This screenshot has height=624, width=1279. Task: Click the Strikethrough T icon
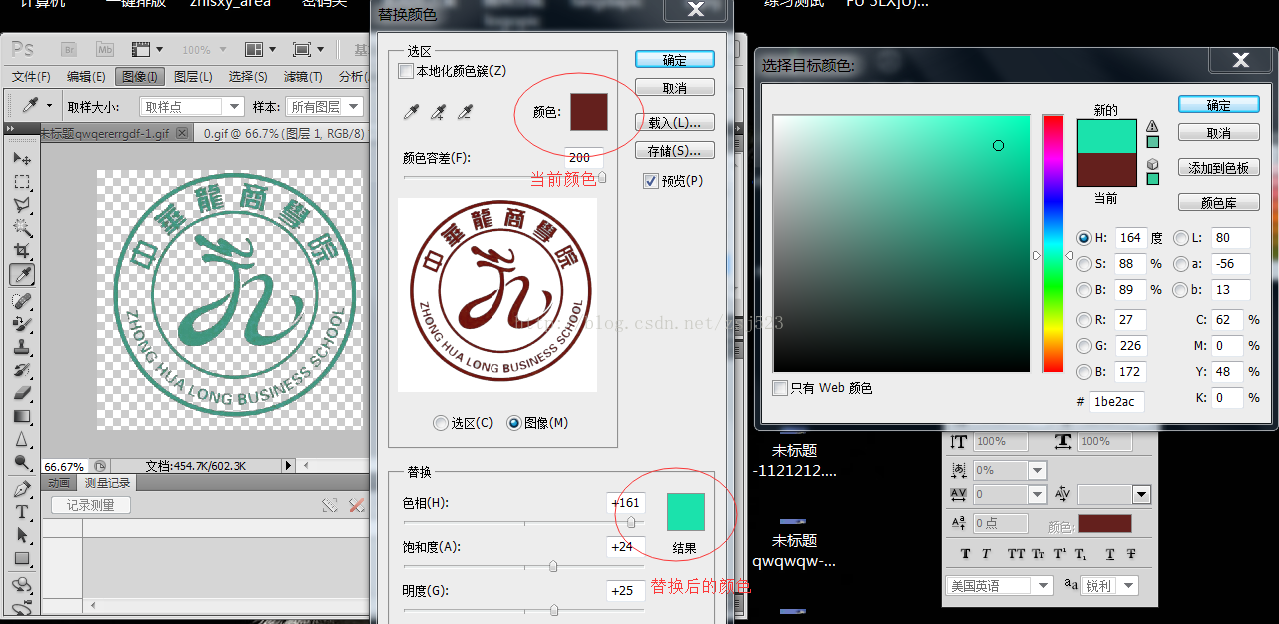click(x=1131, y=554)
